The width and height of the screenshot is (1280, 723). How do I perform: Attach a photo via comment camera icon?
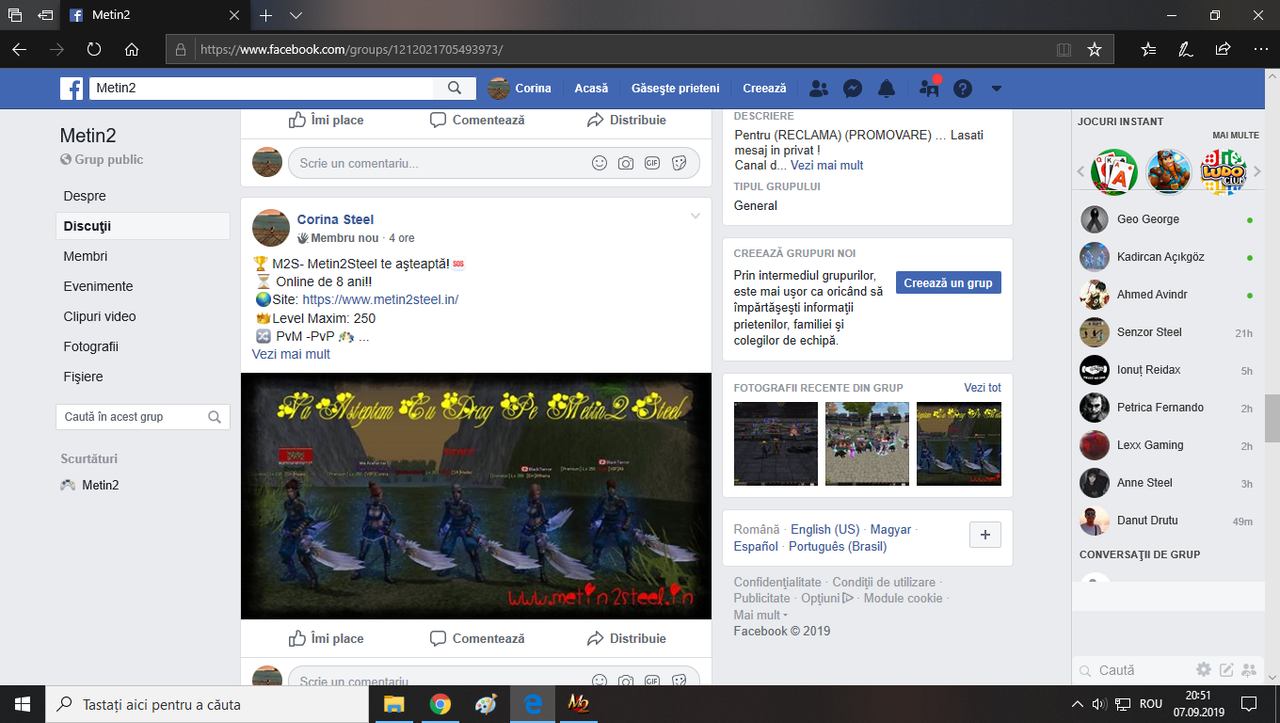626,163
